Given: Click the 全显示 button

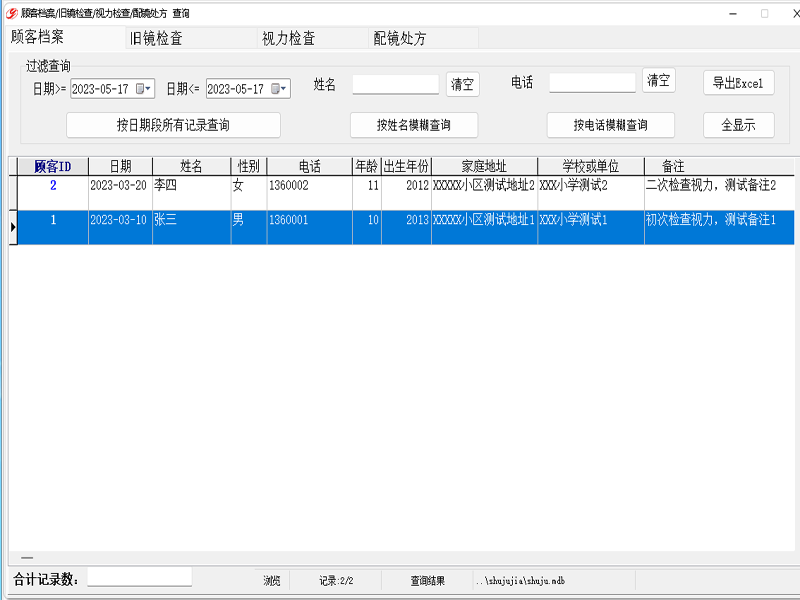Looking at the screenshot, I should pyautogui.click(x=738, y=125).
